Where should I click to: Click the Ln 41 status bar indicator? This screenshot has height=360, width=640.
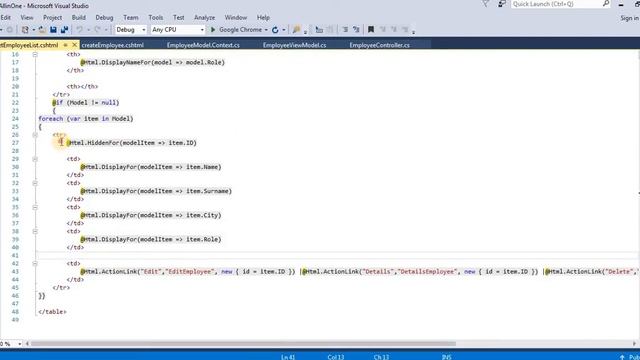tap(288, 357)
